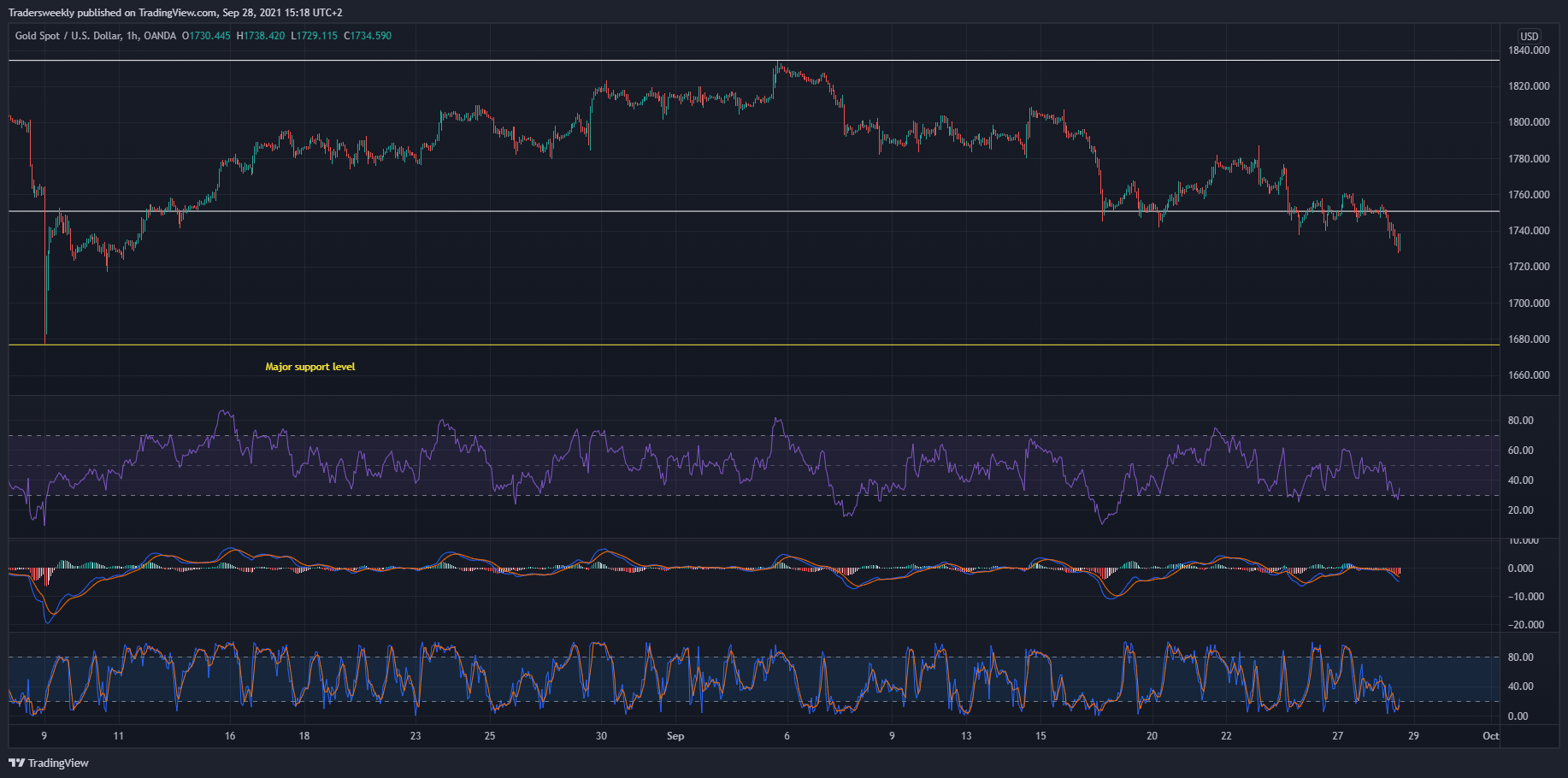Click date 6 on the time axis
This screenshot has width=1568, height=778.
787,736
